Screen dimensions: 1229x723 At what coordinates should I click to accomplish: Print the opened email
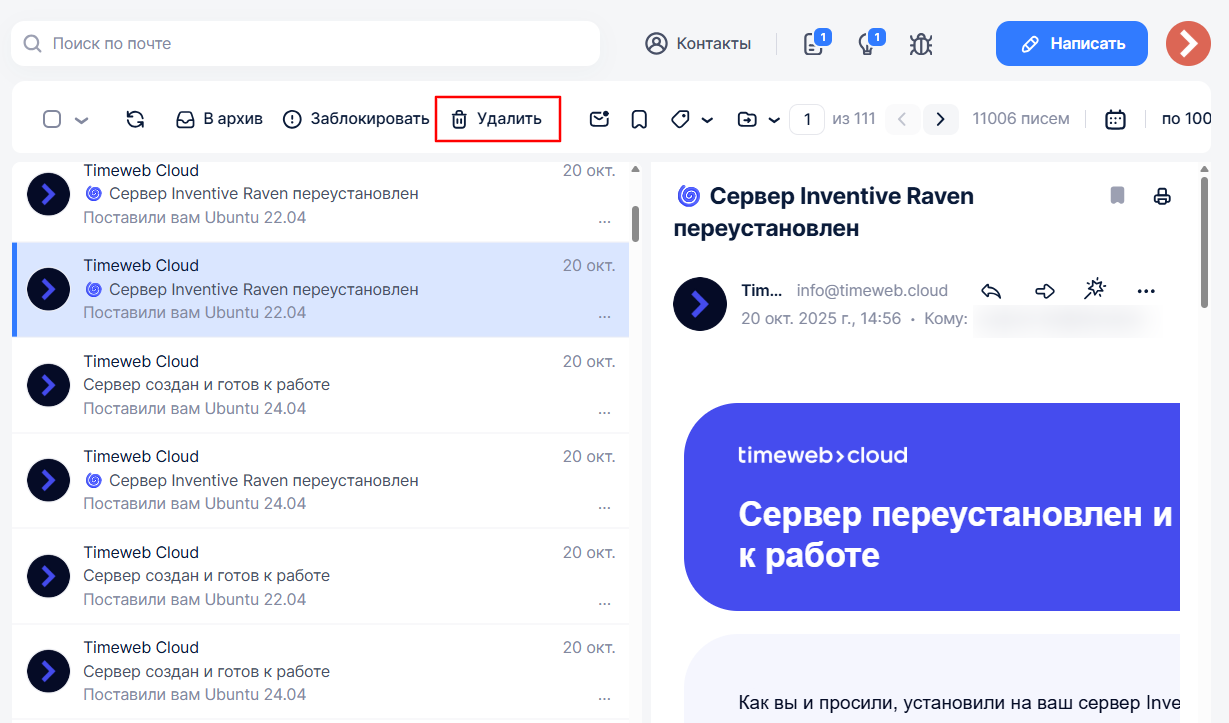pos(1162,196)
